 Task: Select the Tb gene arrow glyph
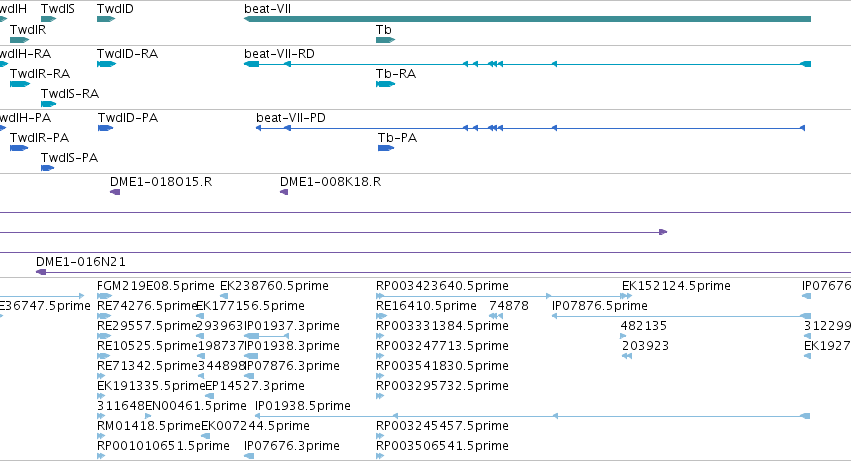(x=385, y=40)
